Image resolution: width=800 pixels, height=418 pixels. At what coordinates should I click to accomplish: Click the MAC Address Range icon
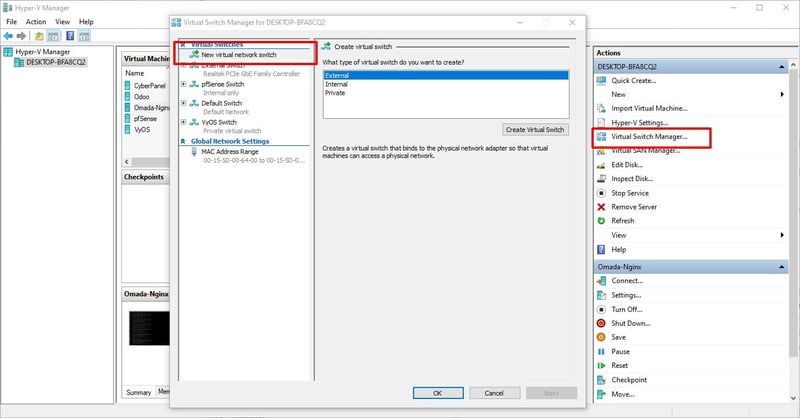(x=194, y=152)
